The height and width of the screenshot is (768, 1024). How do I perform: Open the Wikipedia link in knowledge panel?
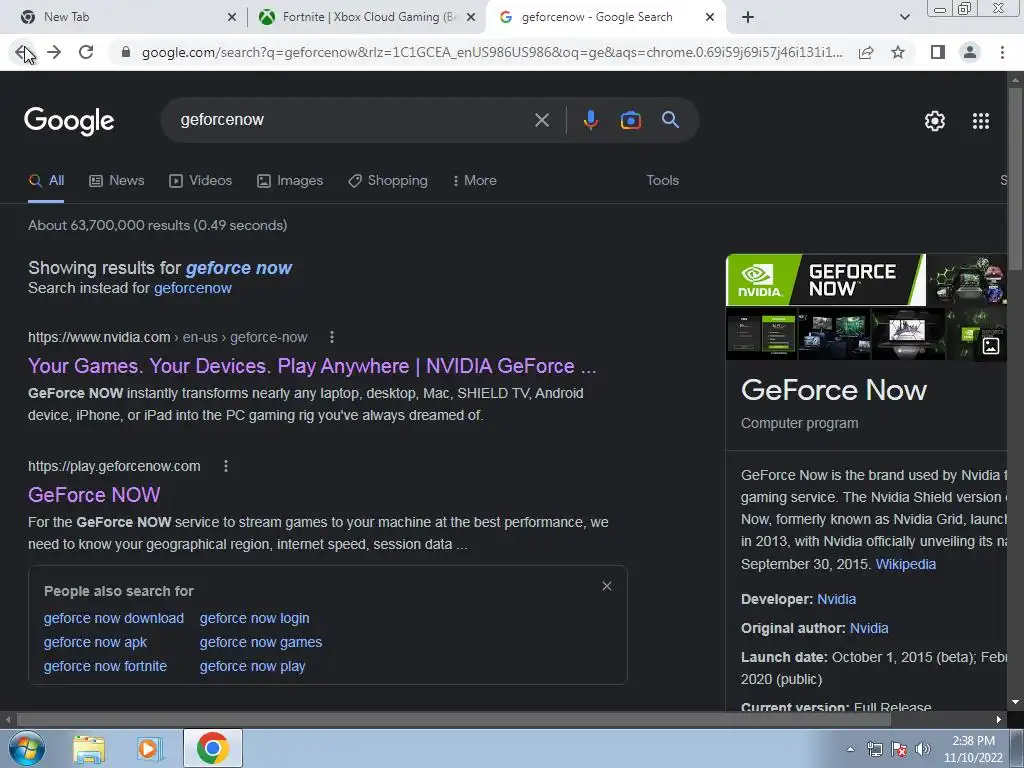[905, 564]
